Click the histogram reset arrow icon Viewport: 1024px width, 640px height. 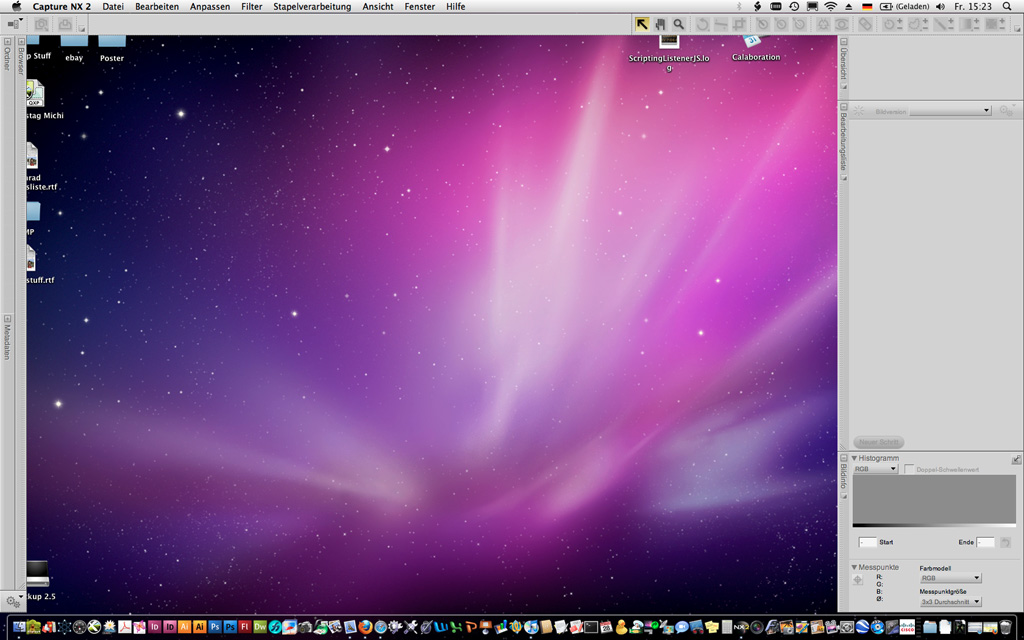click(x=1005, y=542)
